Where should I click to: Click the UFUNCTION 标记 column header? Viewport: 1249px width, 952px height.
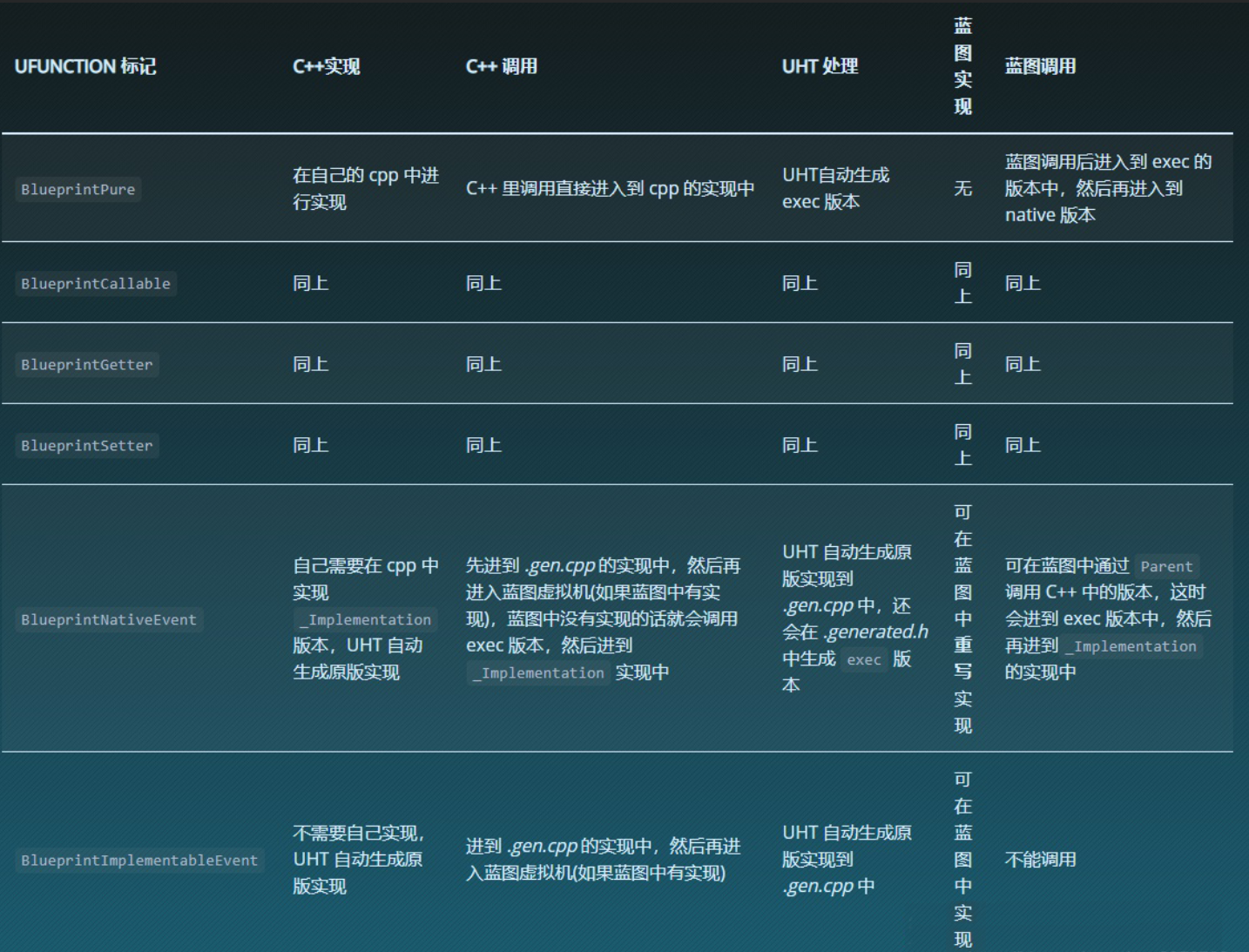click(x=85, y=67)
